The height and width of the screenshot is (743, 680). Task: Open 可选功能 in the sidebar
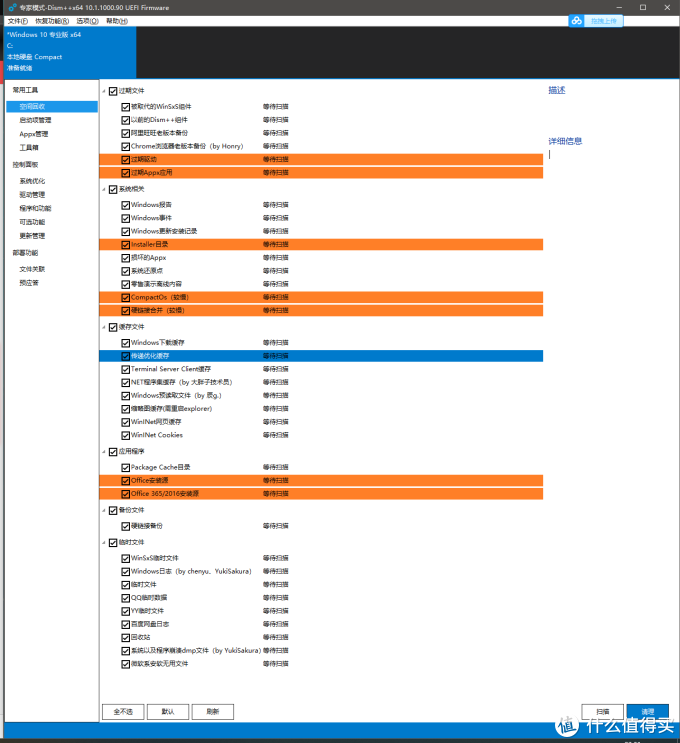(x=32, y=222)
